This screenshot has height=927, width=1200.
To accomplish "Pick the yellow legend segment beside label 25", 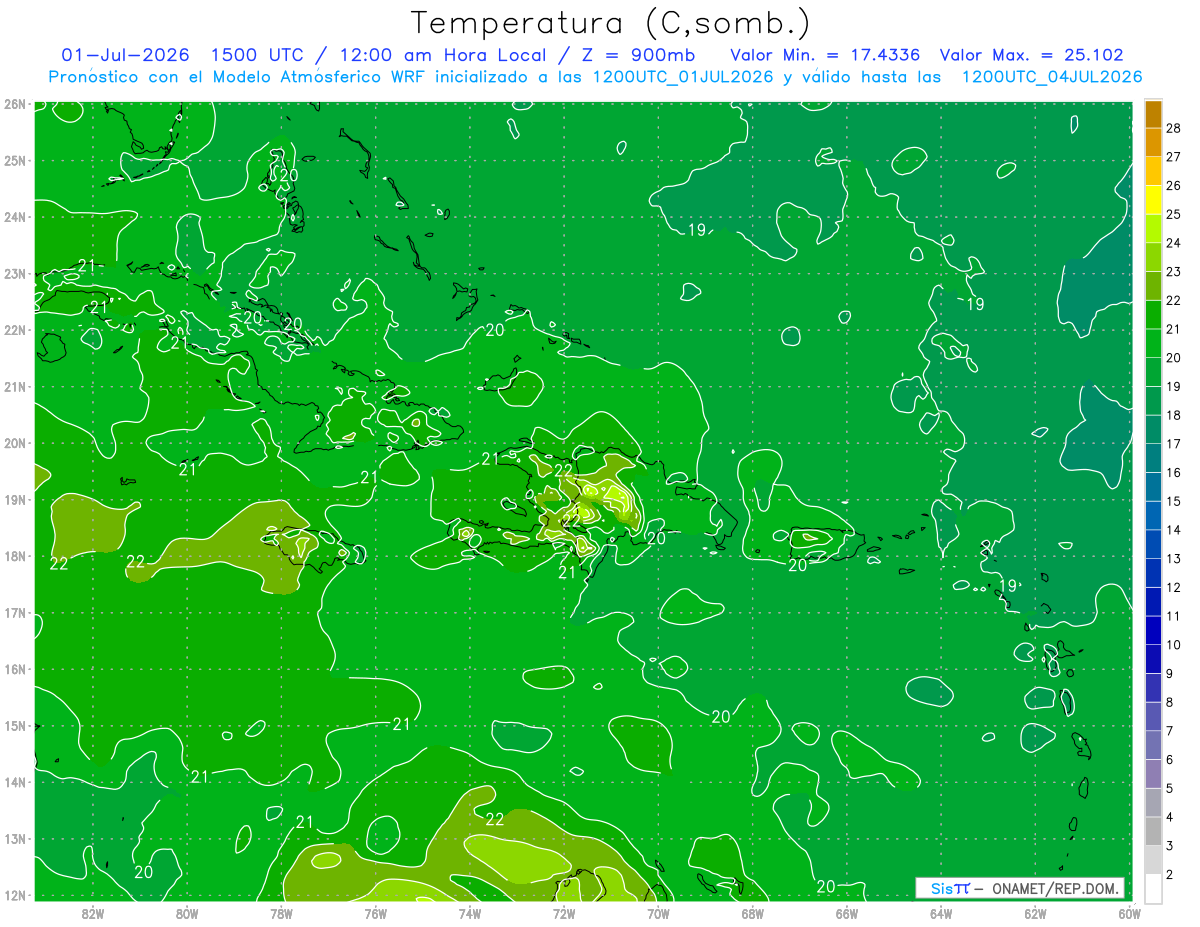I will click(1153, 201).
